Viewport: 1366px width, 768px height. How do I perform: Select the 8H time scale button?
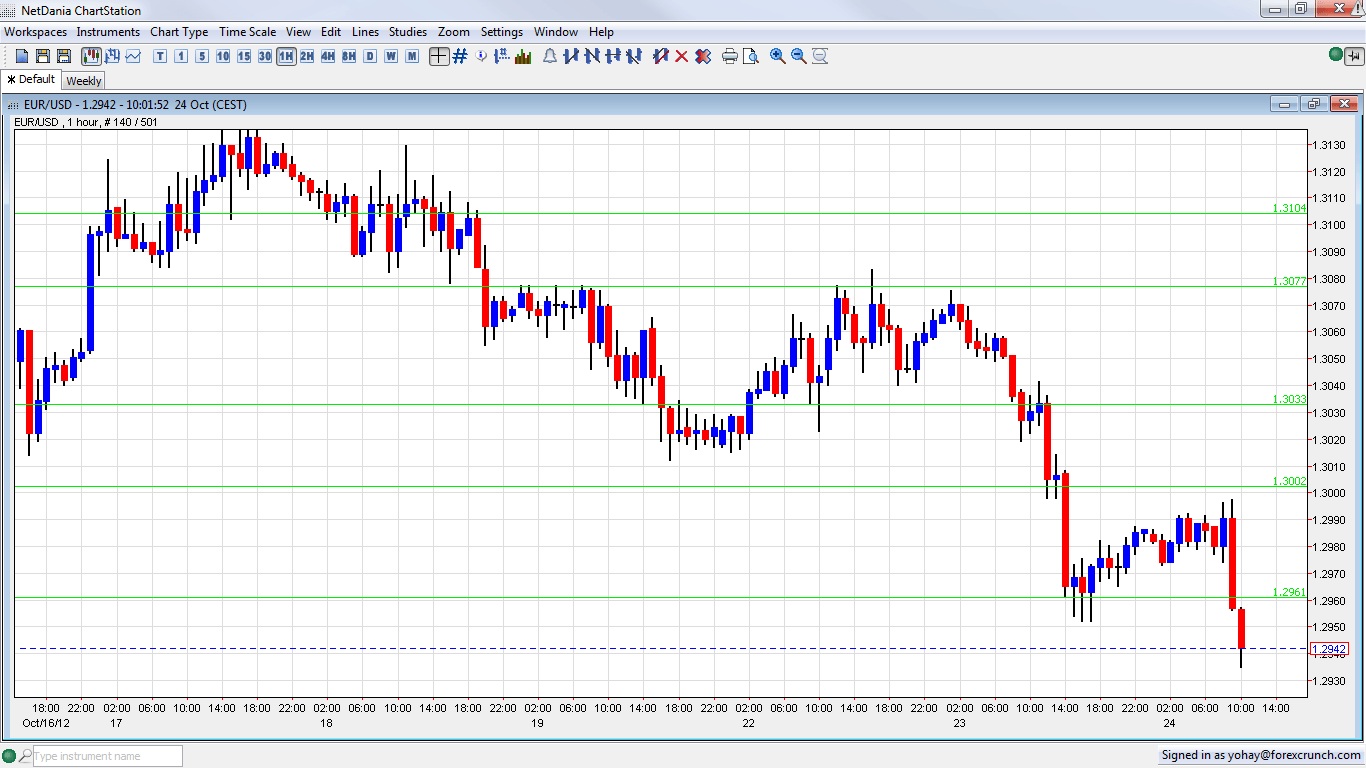(x=349, y=56)
